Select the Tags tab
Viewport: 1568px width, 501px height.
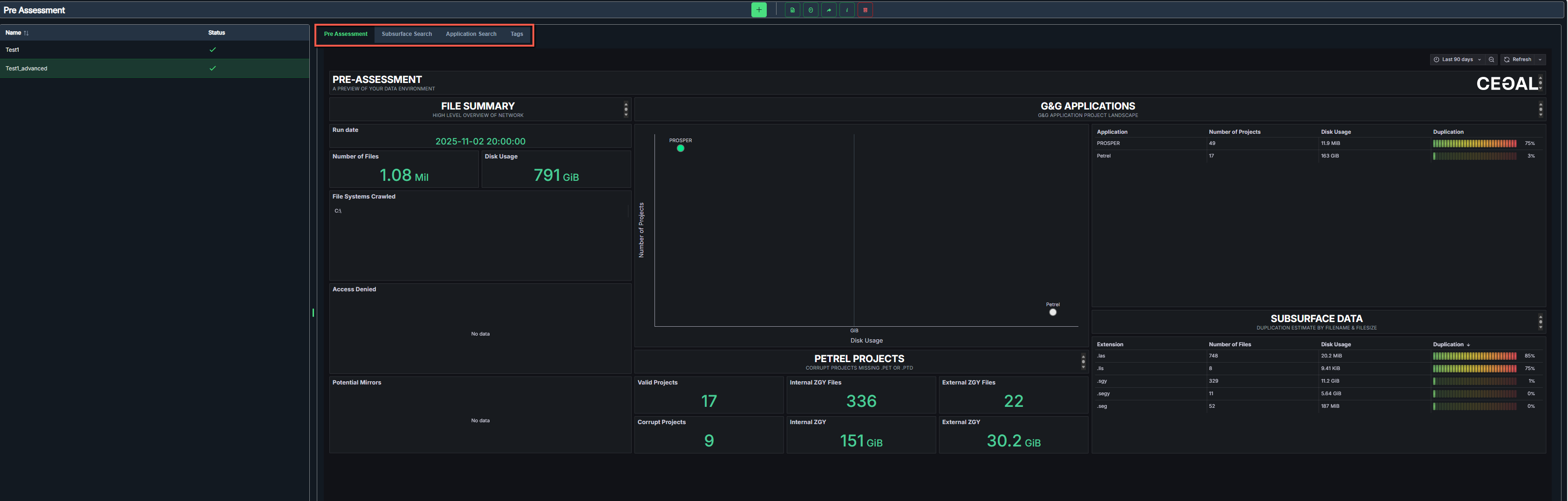click(x=516, y=34)
